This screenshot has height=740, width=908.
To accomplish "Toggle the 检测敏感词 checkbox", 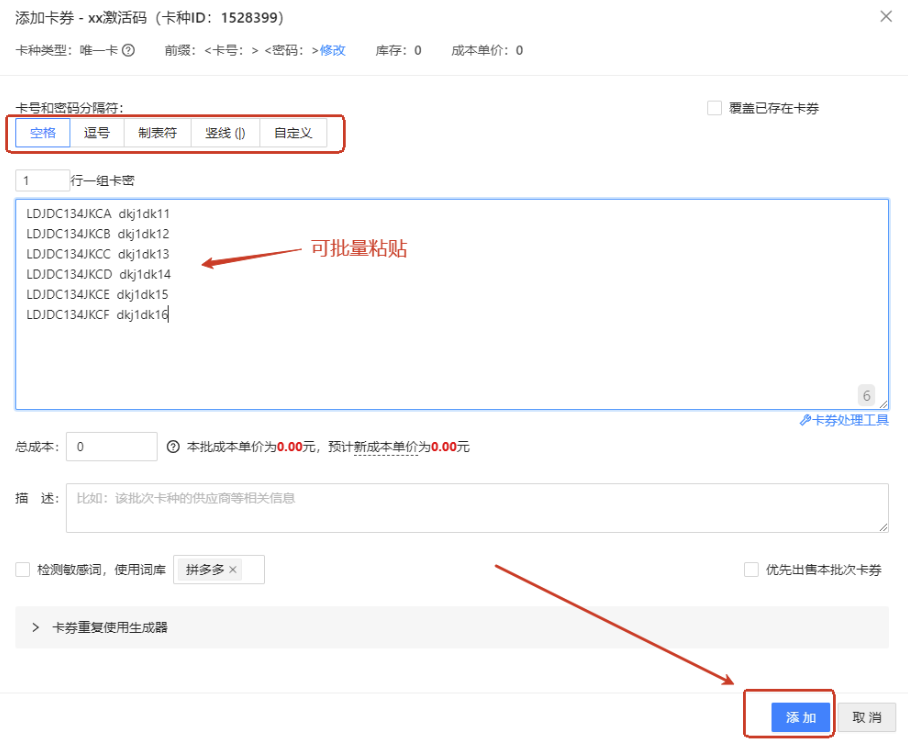I will 23,569.
